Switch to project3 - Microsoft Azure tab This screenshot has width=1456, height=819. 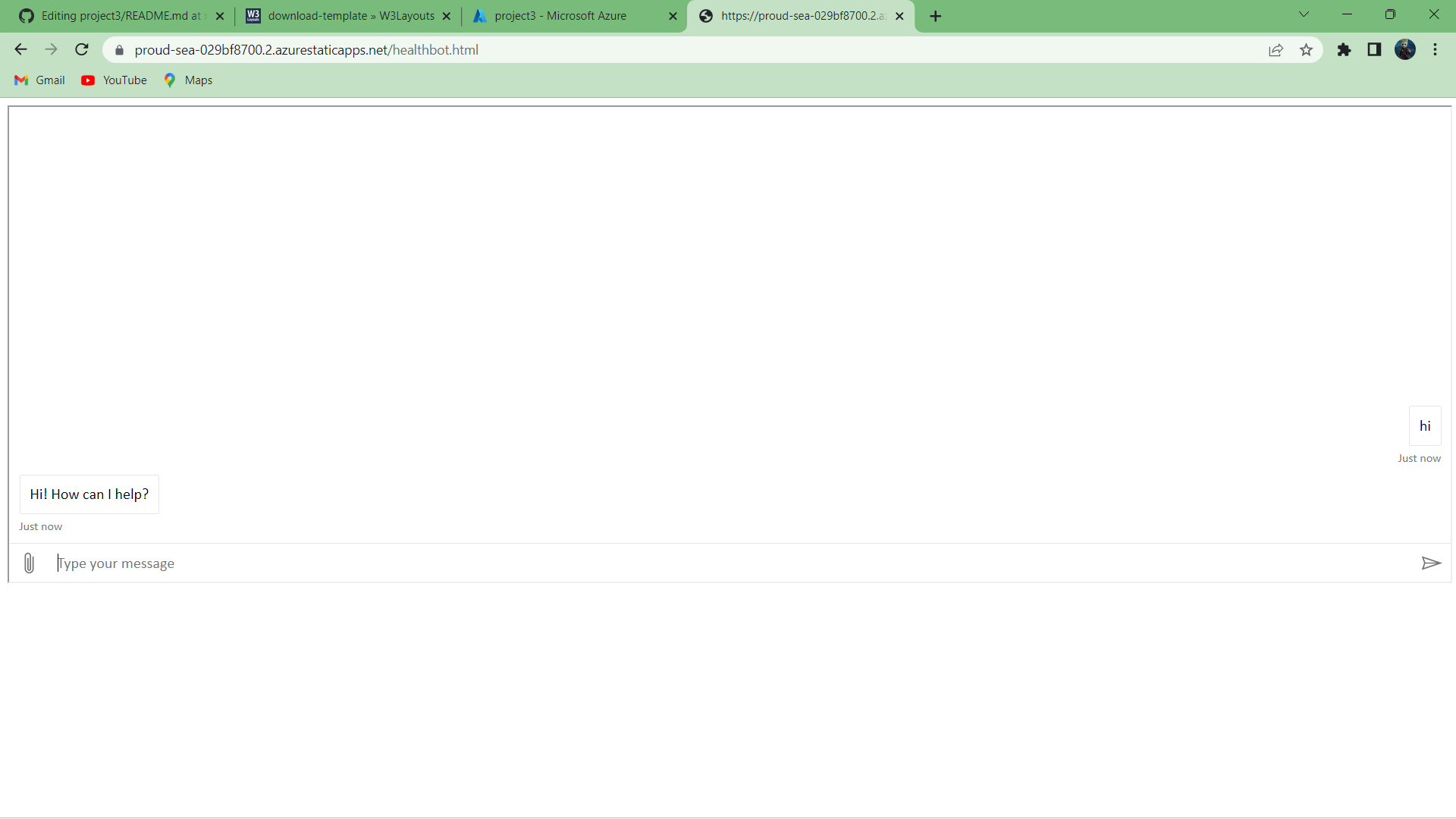(x=561, y=16)
